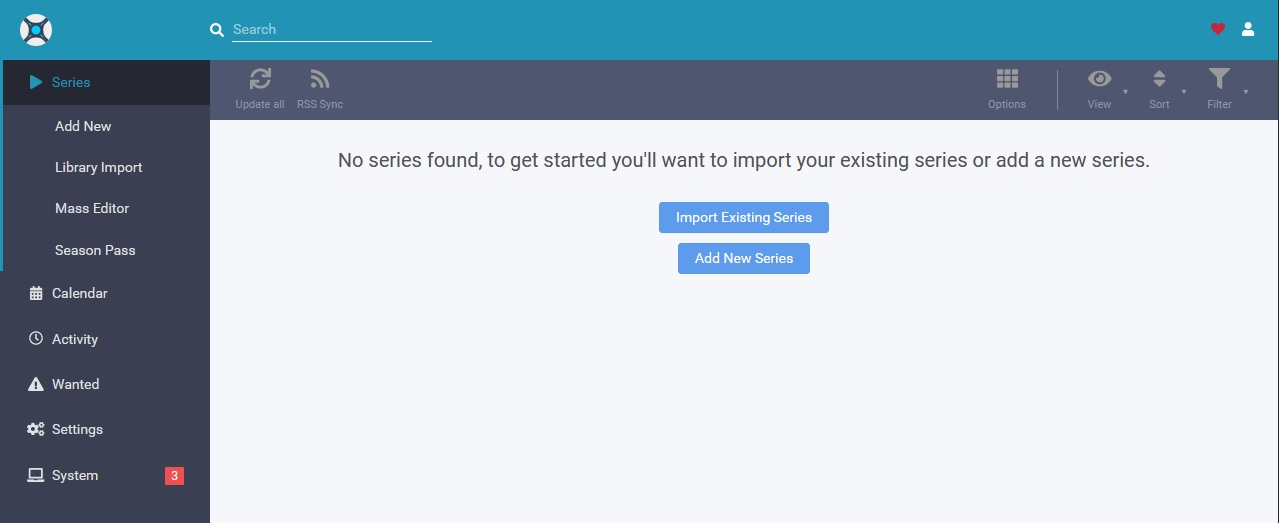Click the red heart donate icon
The height and width of the screenshot is (523, 1279).
pos(1218,29)
